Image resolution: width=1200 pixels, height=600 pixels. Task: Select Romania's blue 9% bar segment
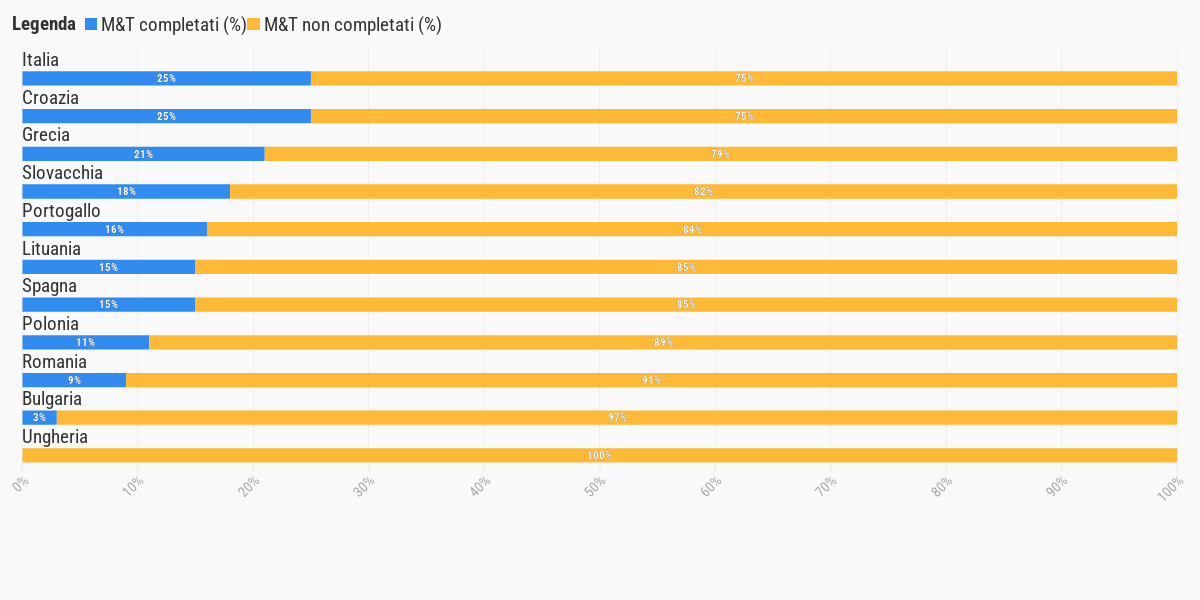pyautogui.click(x=74, y=380)
